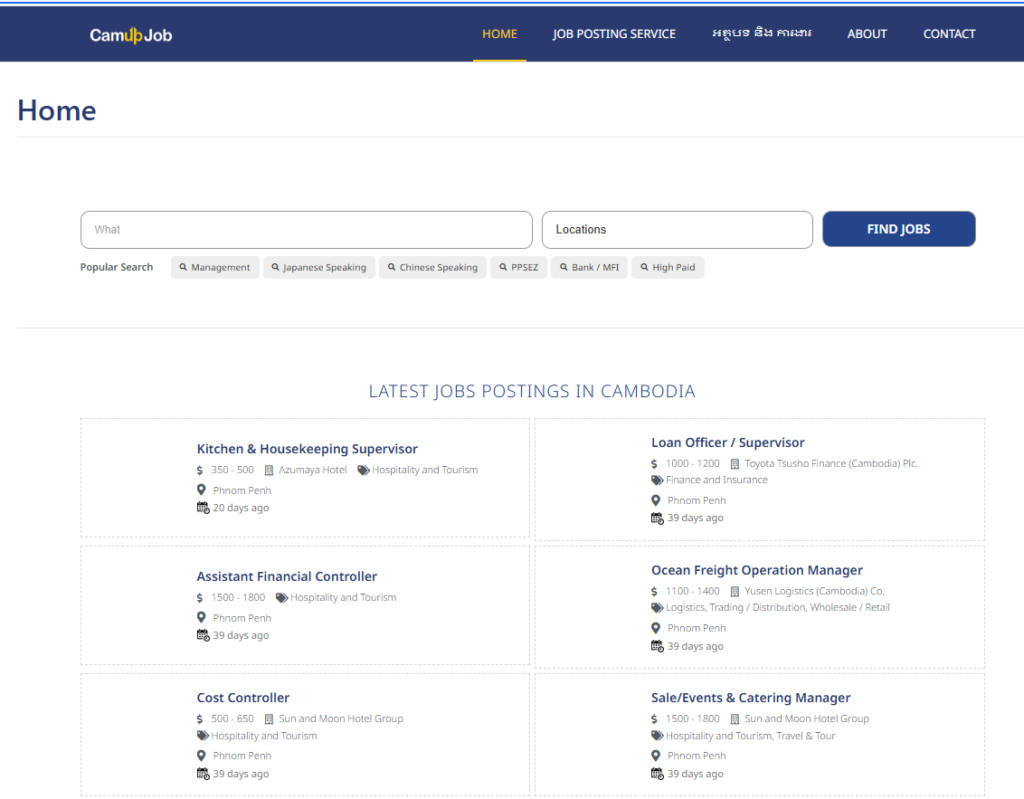Click the location pin under Loan Officer job
Viewport: 1024px width, 799px height.
click(x=656, y=500)
